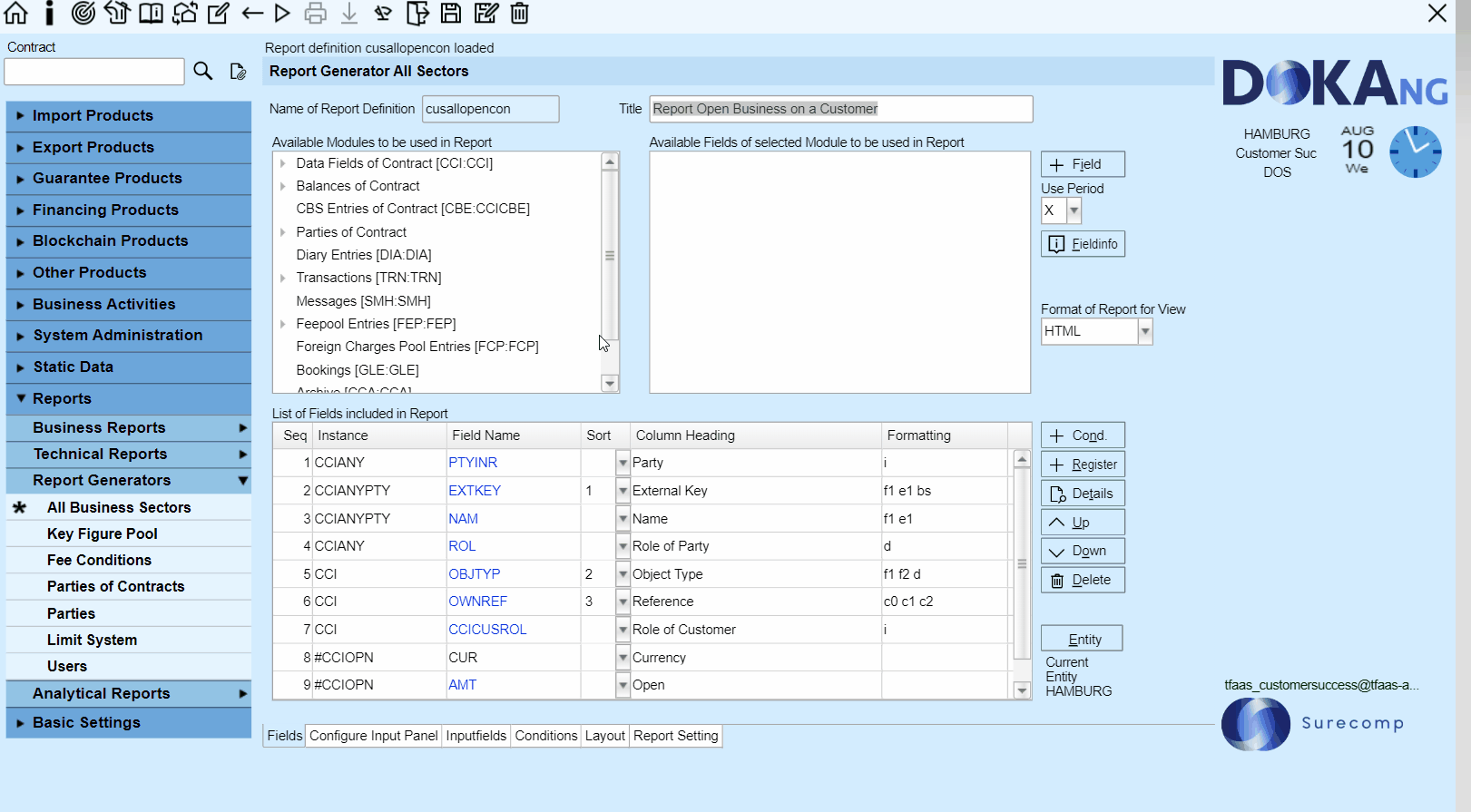Click the Home icon in top toolbar
Viewport: 1471px width, 812px height.
click(16, 13)
